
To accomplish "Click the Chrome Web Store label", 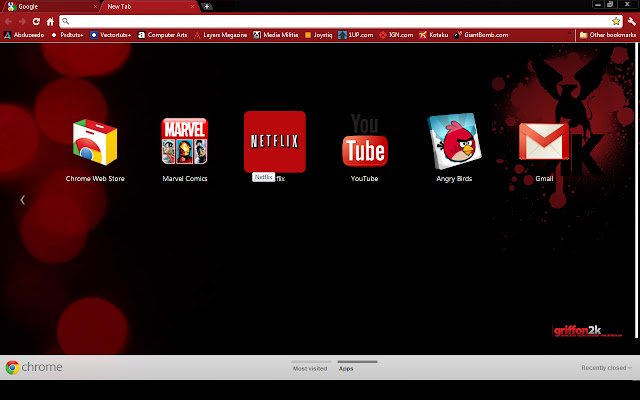I will [x=95, y=178].
